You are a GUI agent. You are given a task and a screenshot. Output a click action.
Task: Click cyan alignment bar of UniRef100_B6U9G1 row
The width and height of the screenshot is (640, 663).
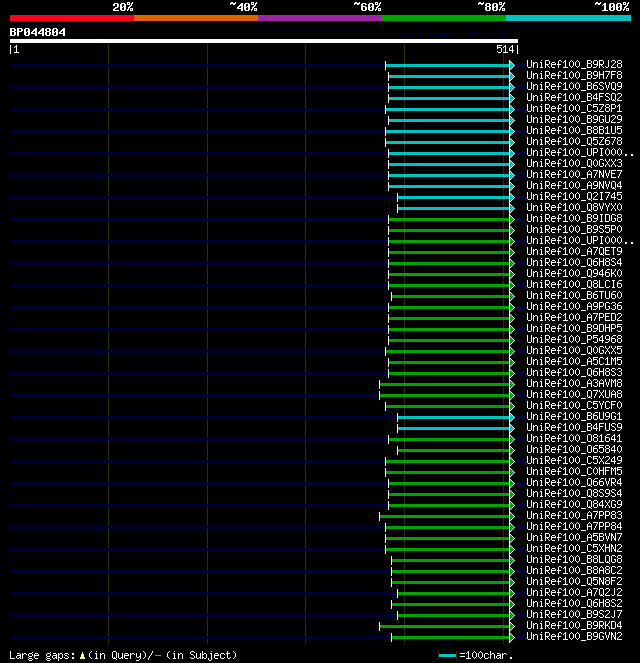[x=454, y=417]
